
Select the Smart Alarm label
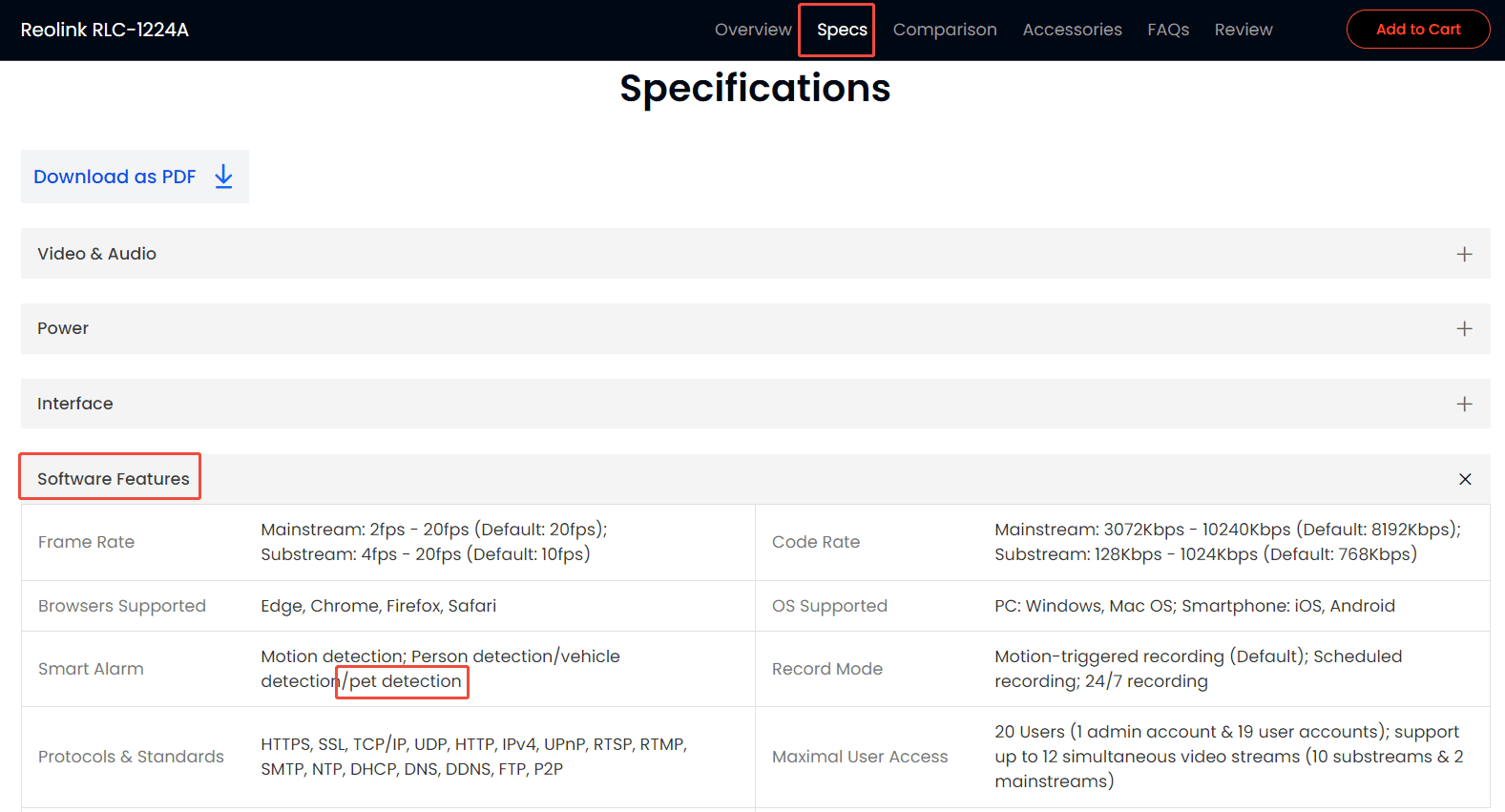coord(91,669)
